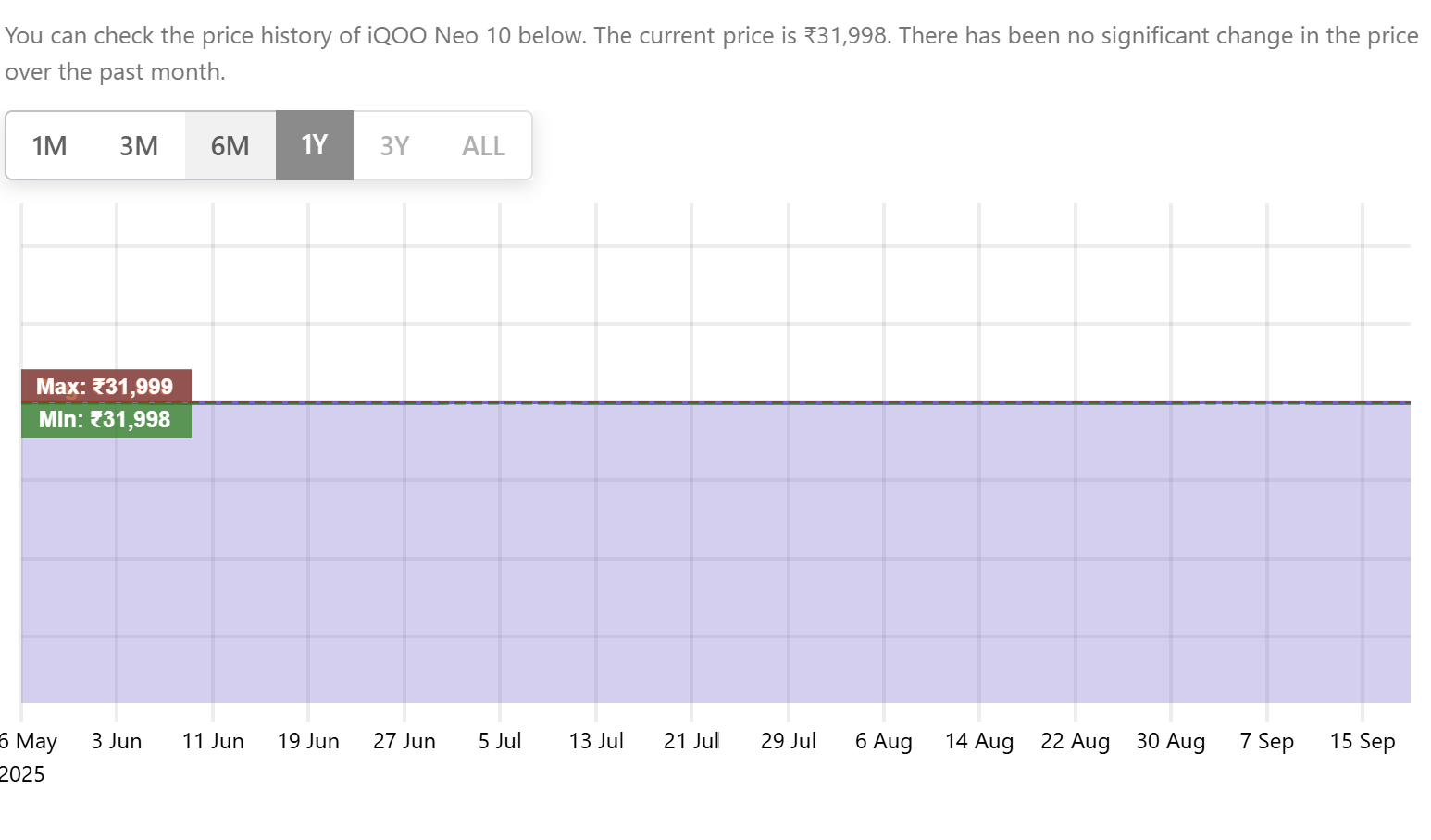Click the 7 Sep axis label
The width and height of the screenshot is (1431, 840).
[1267, 741]
